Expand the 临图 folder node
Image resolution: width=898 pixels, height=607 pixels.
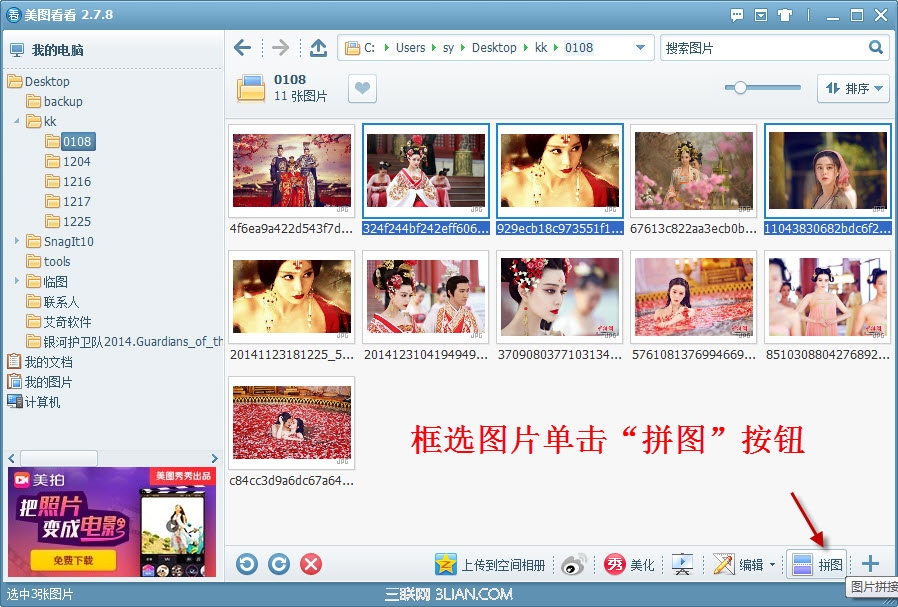tap(17, 281)
